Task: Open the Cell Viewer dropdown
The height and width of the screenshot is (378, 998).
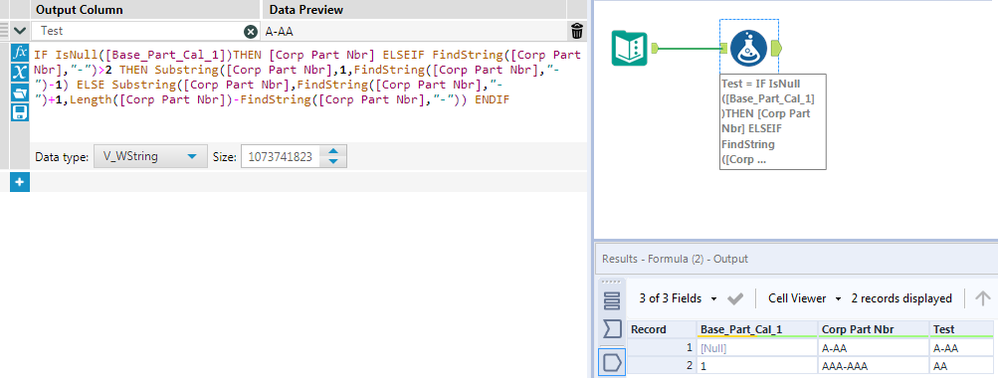Action: 804,298
